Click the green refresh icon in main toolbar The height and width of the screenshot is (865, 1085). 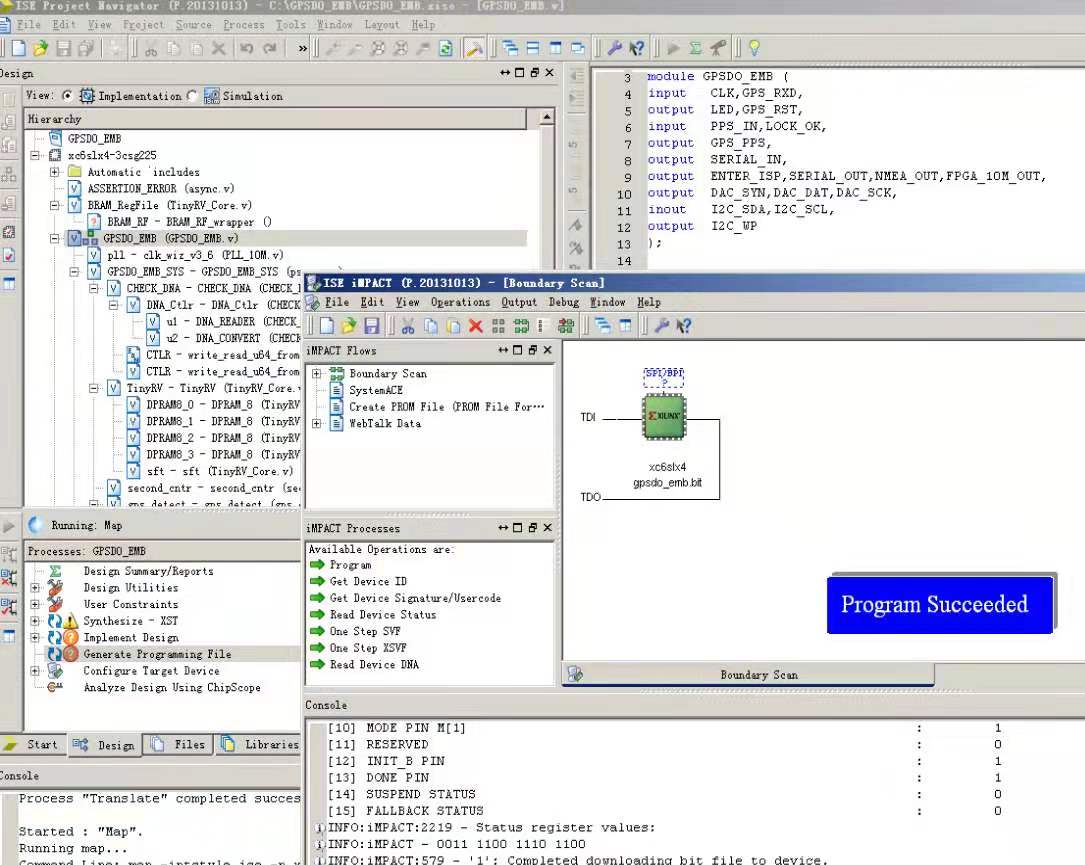445,48
